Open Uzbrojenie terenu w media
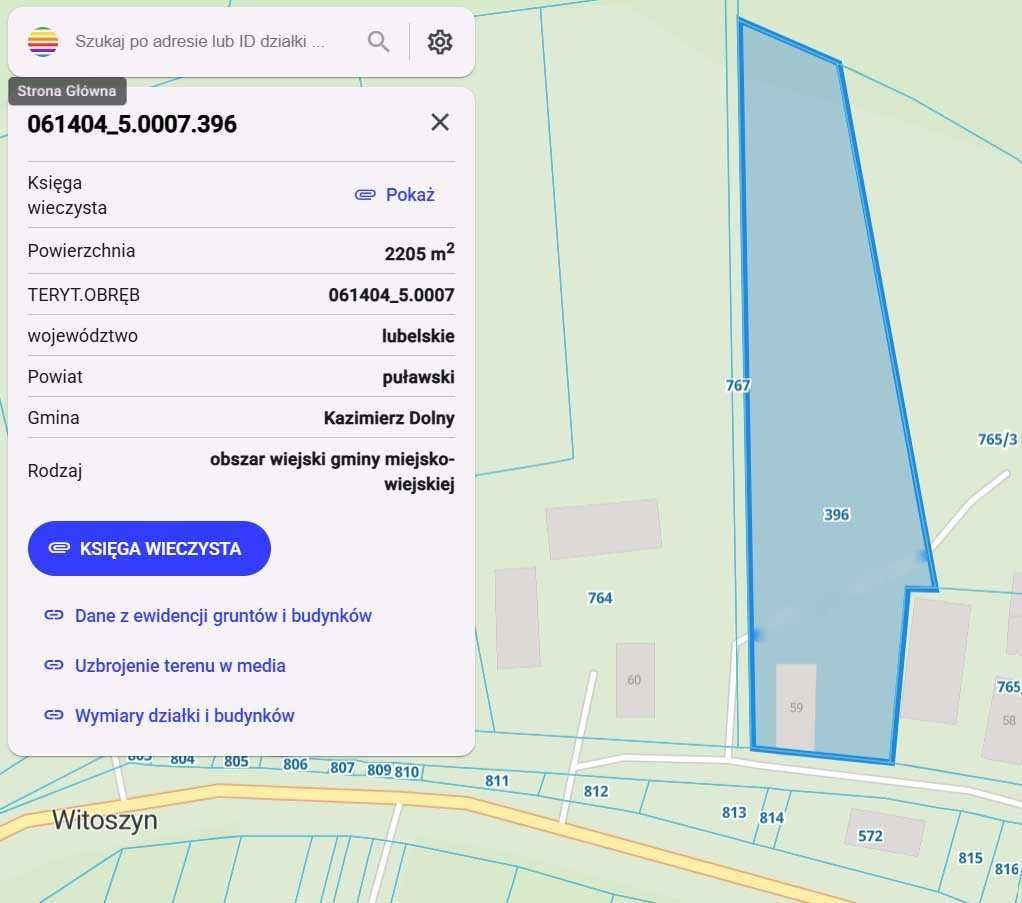 [x=180, y=665]
